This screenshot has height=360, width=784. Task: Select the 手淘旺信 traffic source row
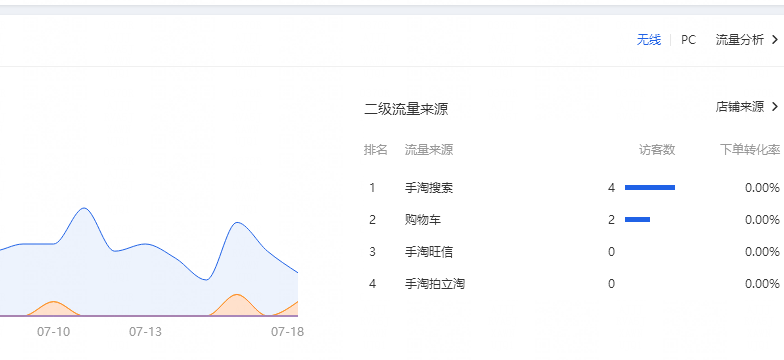[x=574, y=252]
